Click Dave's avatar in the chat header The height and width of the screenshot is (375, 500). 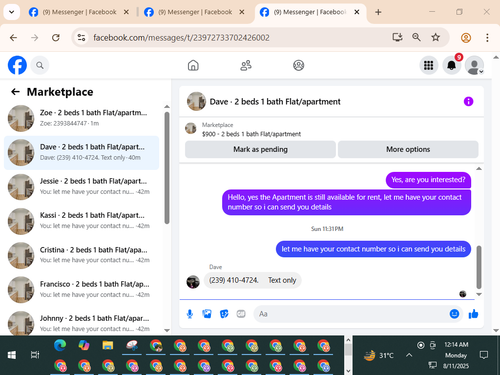point(196,101)
